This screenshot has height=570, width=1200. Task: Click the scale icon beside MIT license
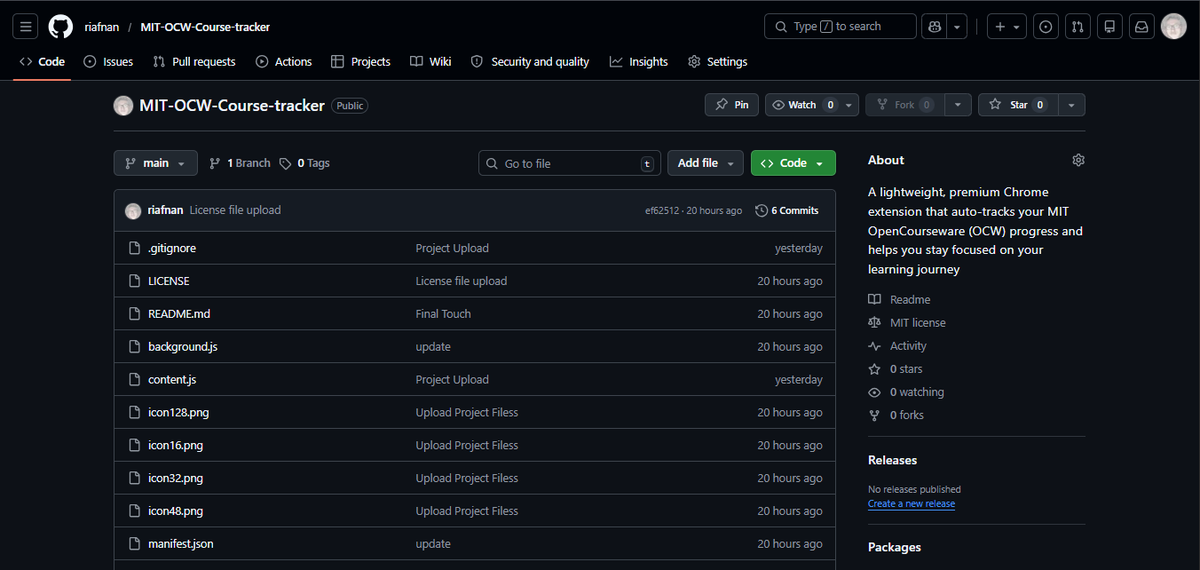(875, 323)
